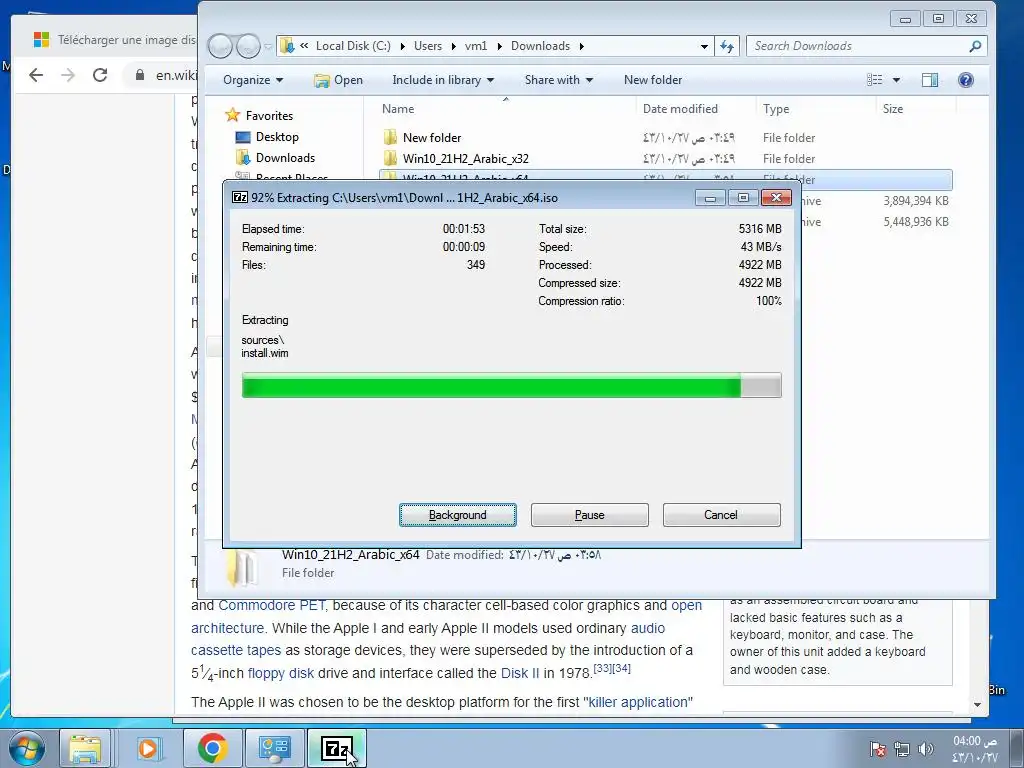The width and height of the screenshot is (1024, 768).
Task: Click Local Disk (C:) in address bar
Action: pyautogui.click(x=353, y=46)
